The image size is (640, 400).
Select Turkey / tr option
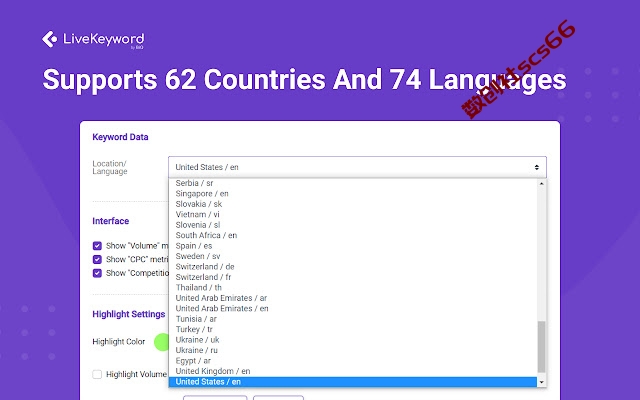pyautogui.click(x=353, y=329)
